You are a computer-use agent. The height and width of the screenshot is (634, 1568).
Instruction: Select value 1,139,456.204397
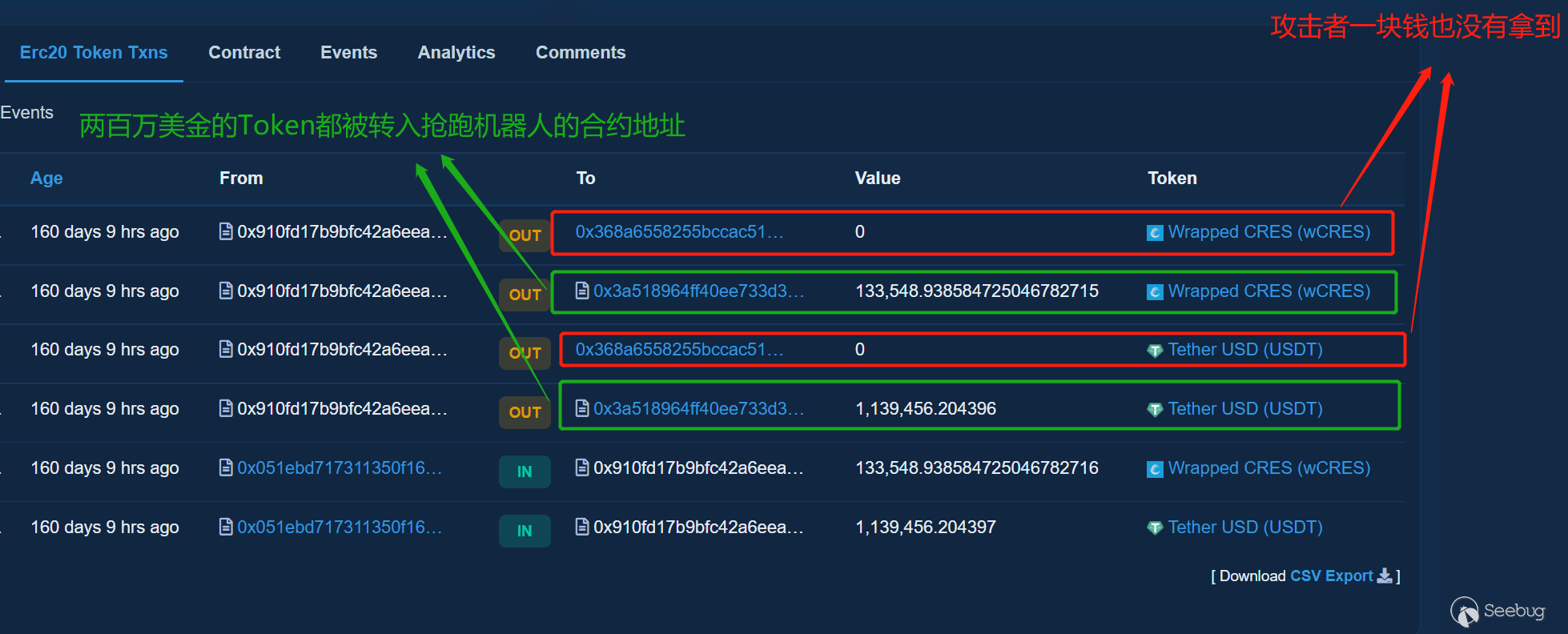[926, 527]
